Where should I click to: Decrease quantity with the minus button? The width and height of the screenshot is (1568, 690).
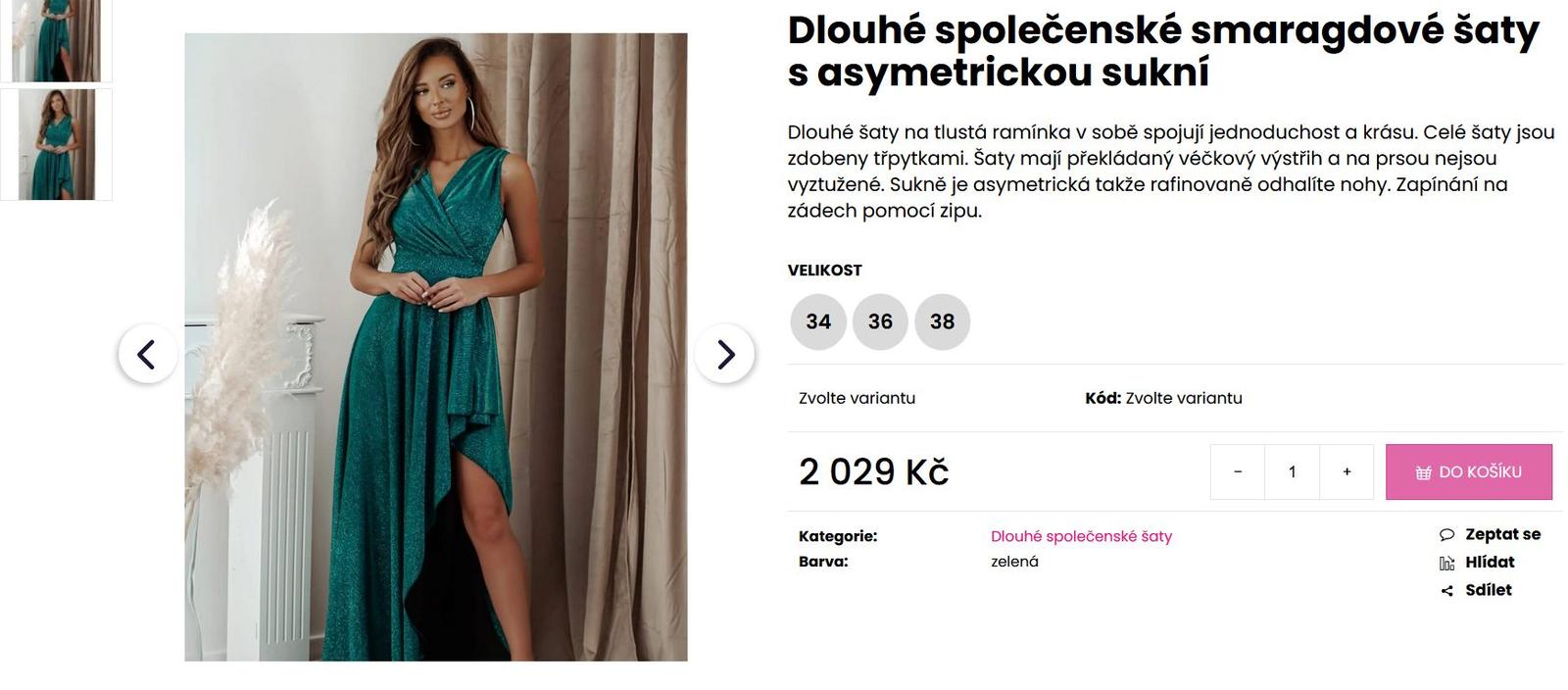pos(1238,472)
